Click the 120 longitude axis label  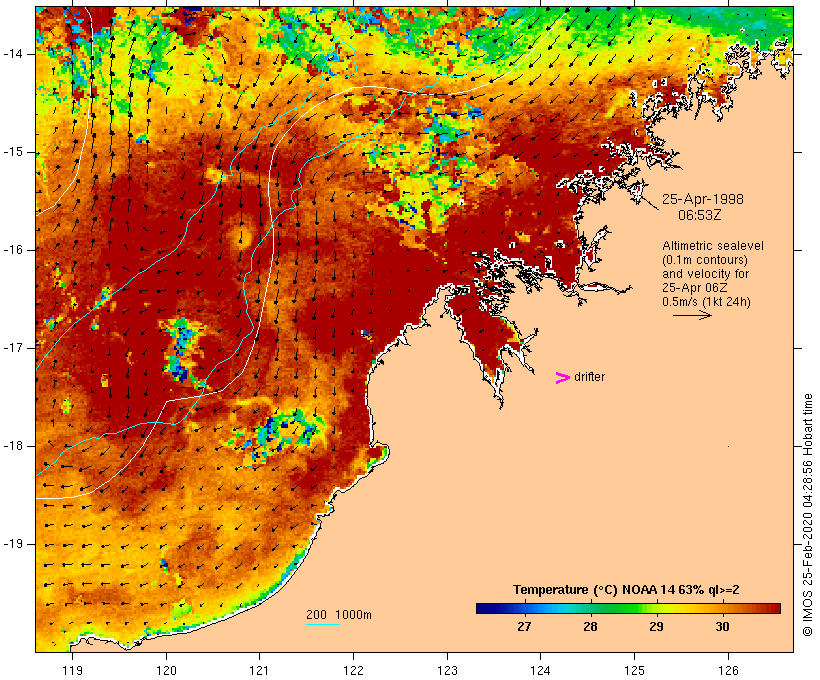click(166, 670)
